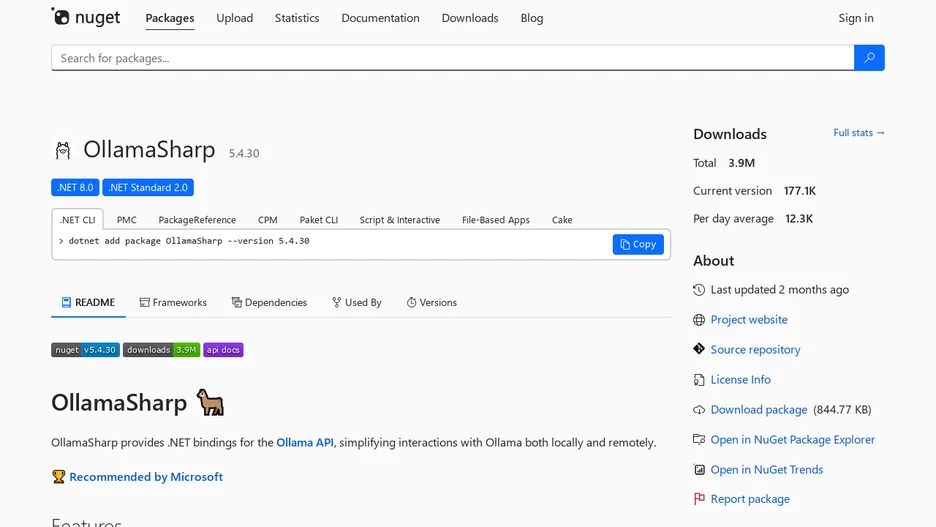Open the Dependencies tab
Image resolution: width=936 pixels, height=527 pixels.
[x=269, y=303]
